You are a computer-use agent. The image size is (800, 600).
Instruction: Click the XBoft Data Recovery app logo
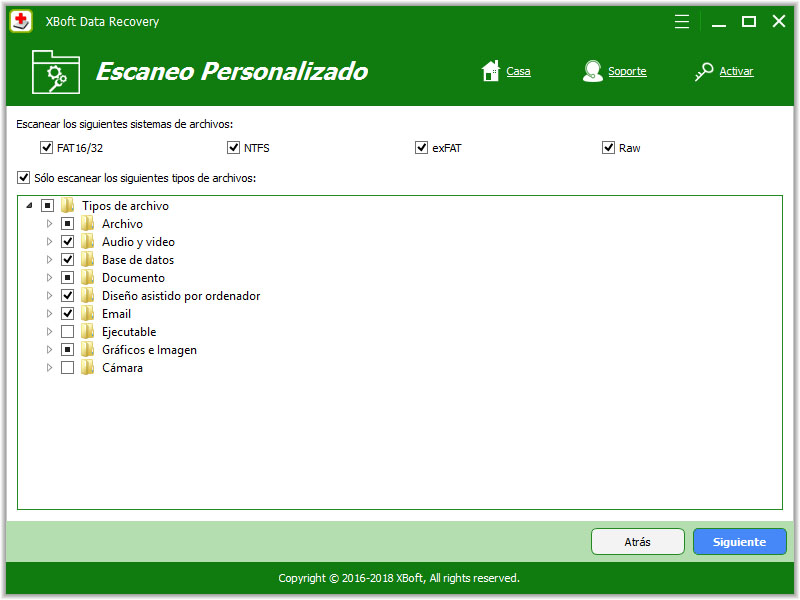coord(21,21)
